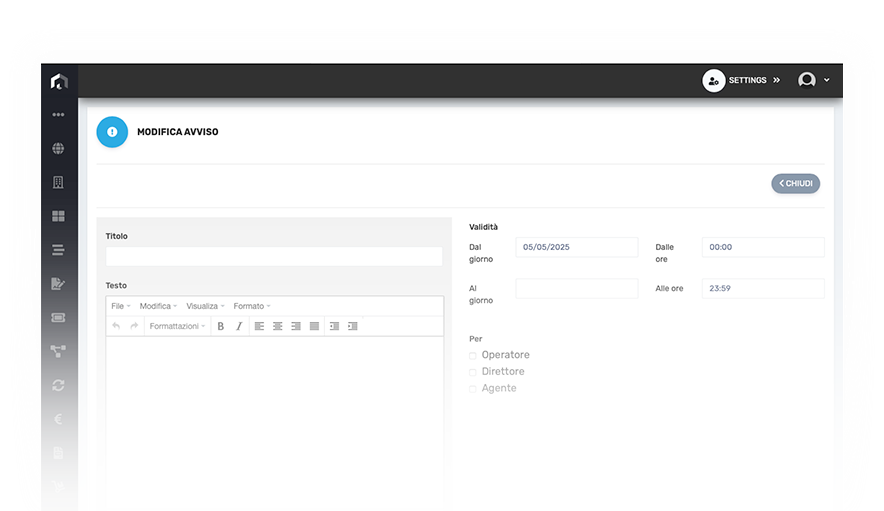This screenshot has width=884, height=511.
Task: Click the Alle ore time field
Action: pos(763,288)
